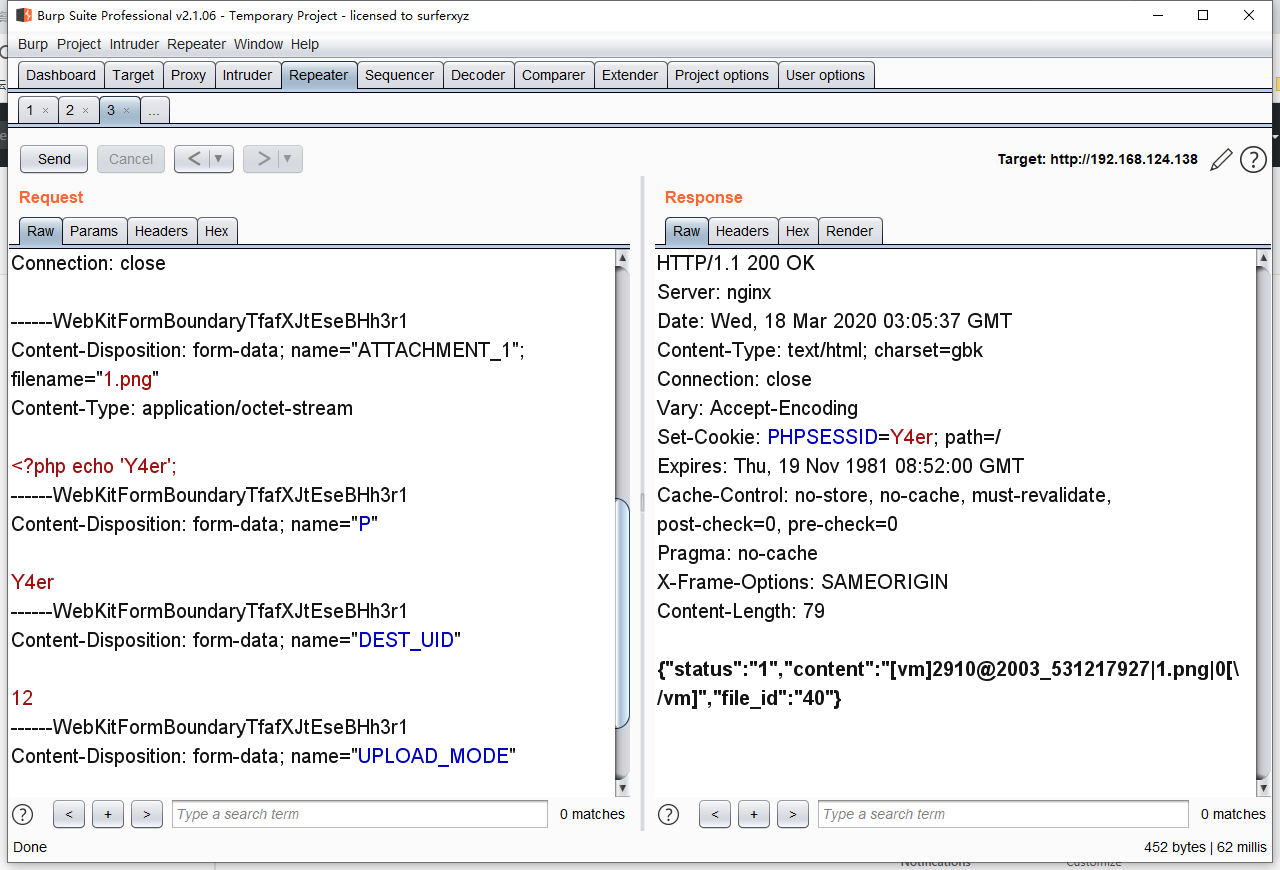Viewport: 1280px width, 870px height.
Task: Click request search next match button
Action: pyautogui.click(x=146, y=814)
